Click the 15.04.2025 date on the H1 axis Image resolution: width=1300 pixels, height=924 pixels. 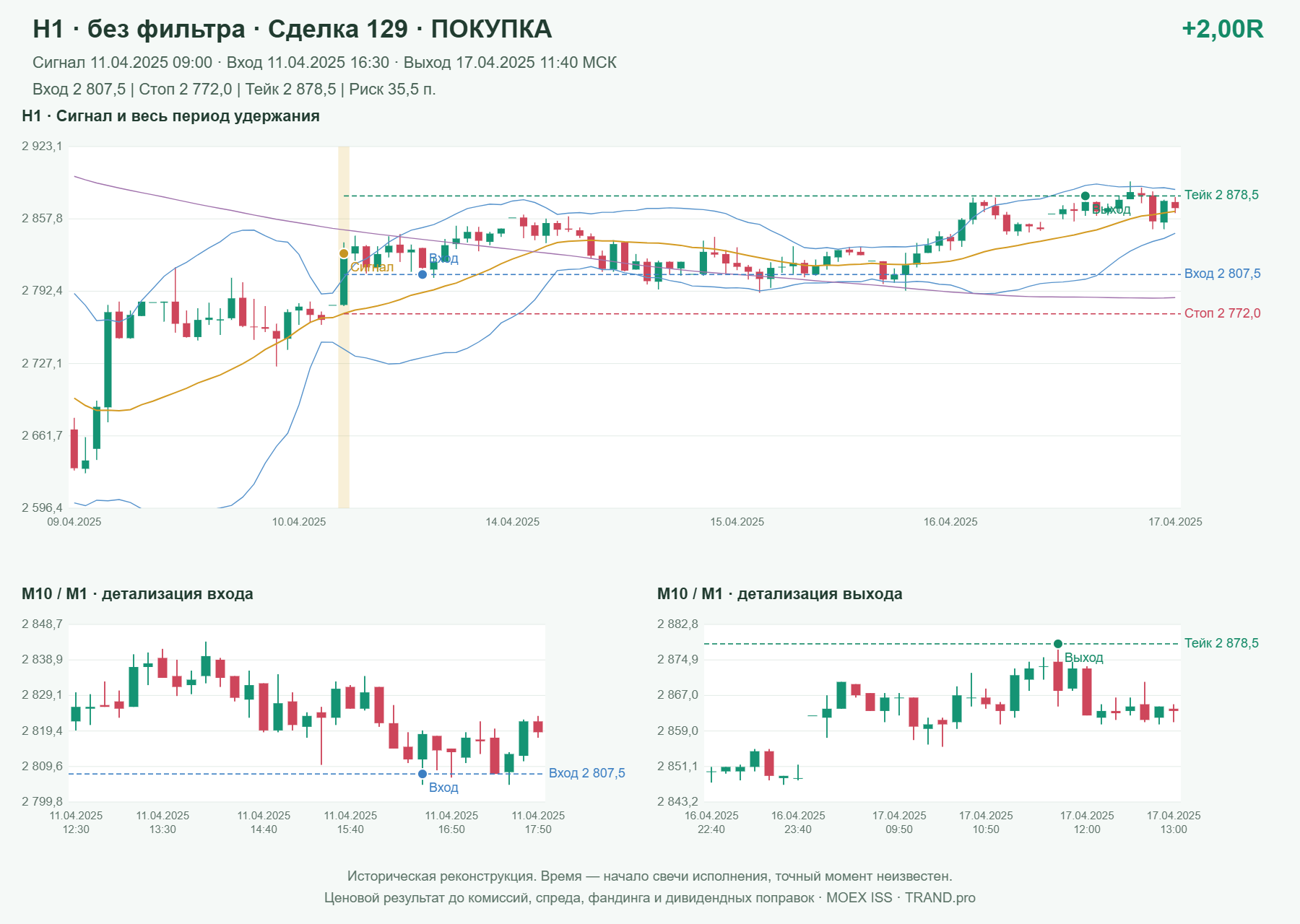pos(737,522)
